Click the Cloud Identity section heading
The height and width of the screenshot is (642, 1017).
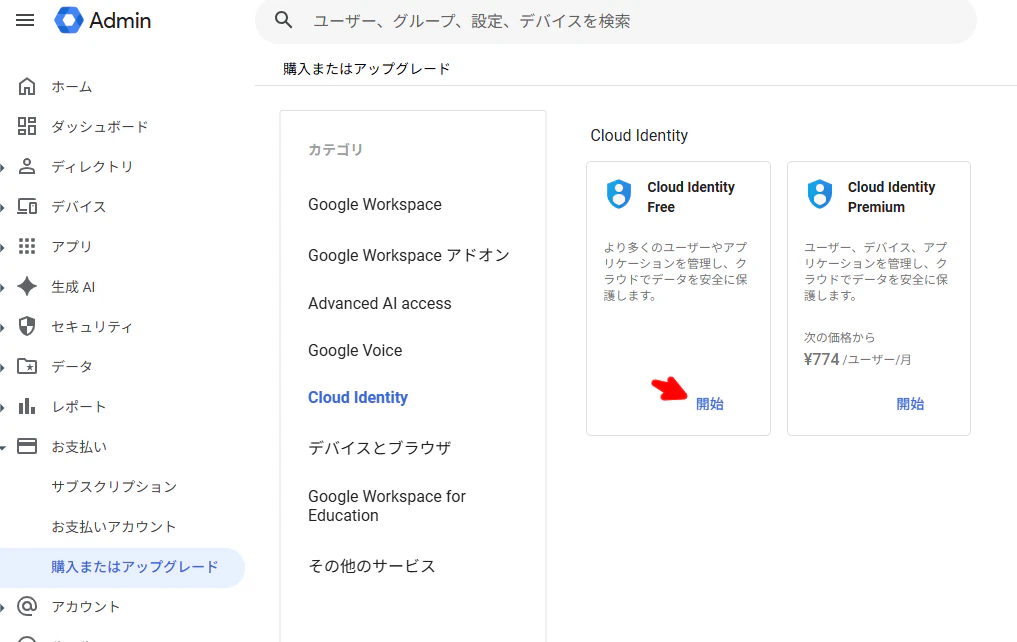tap(639, 135)
